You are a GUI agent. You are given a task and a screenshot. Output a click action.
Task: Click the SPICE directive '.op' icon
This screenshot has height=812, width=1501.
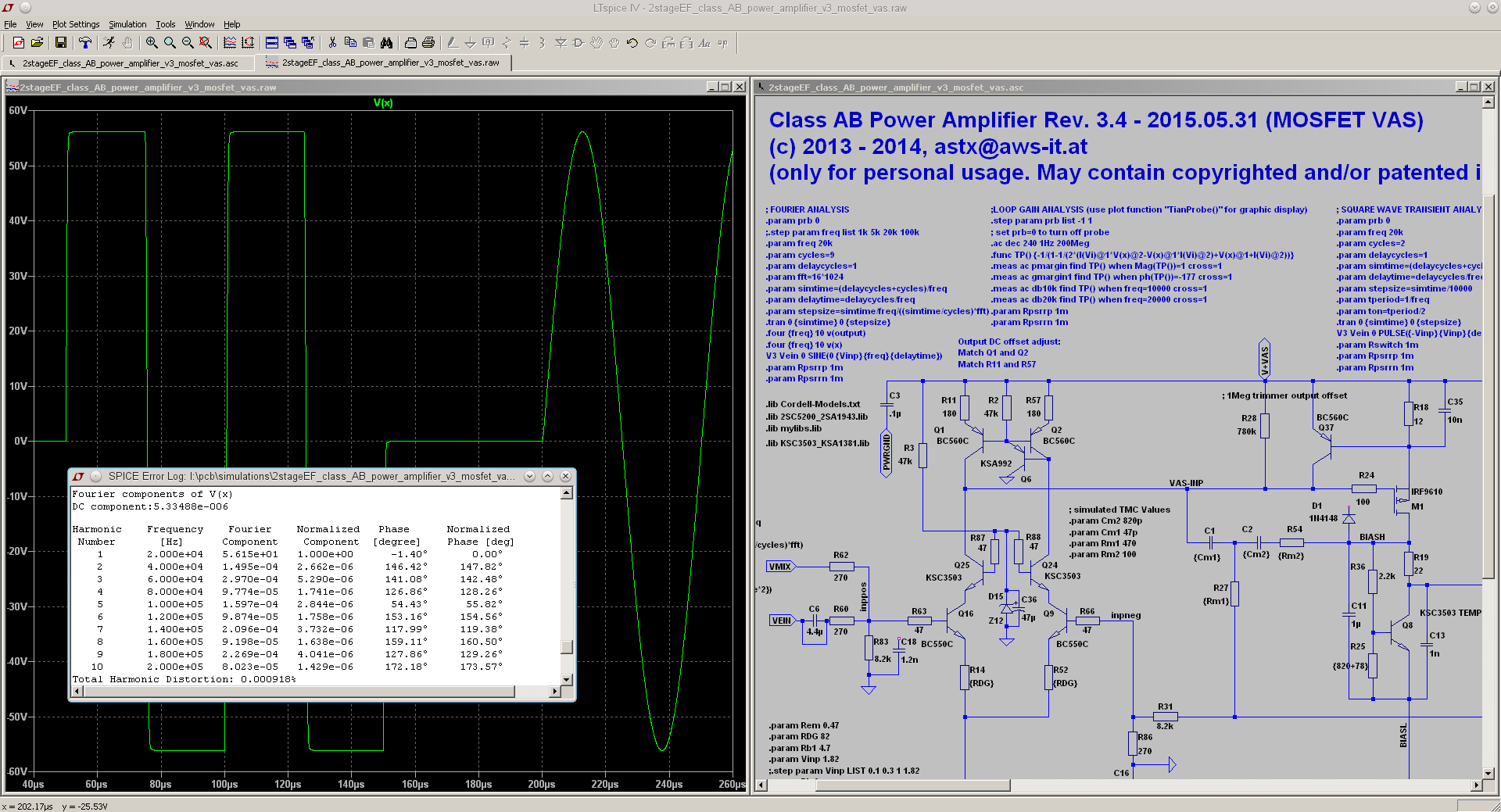click(x=722, y=43)
